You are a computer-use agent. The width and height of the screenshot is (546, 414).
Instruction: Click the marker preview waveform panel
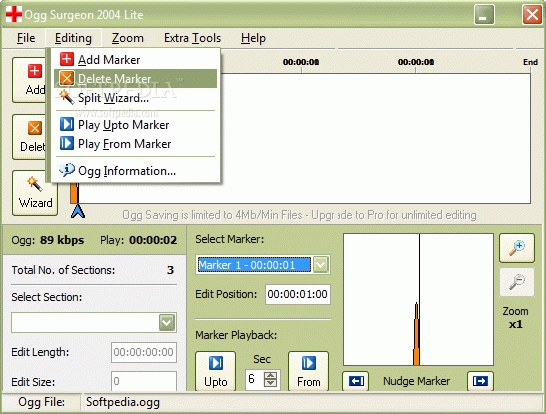(x=418, y=299)
